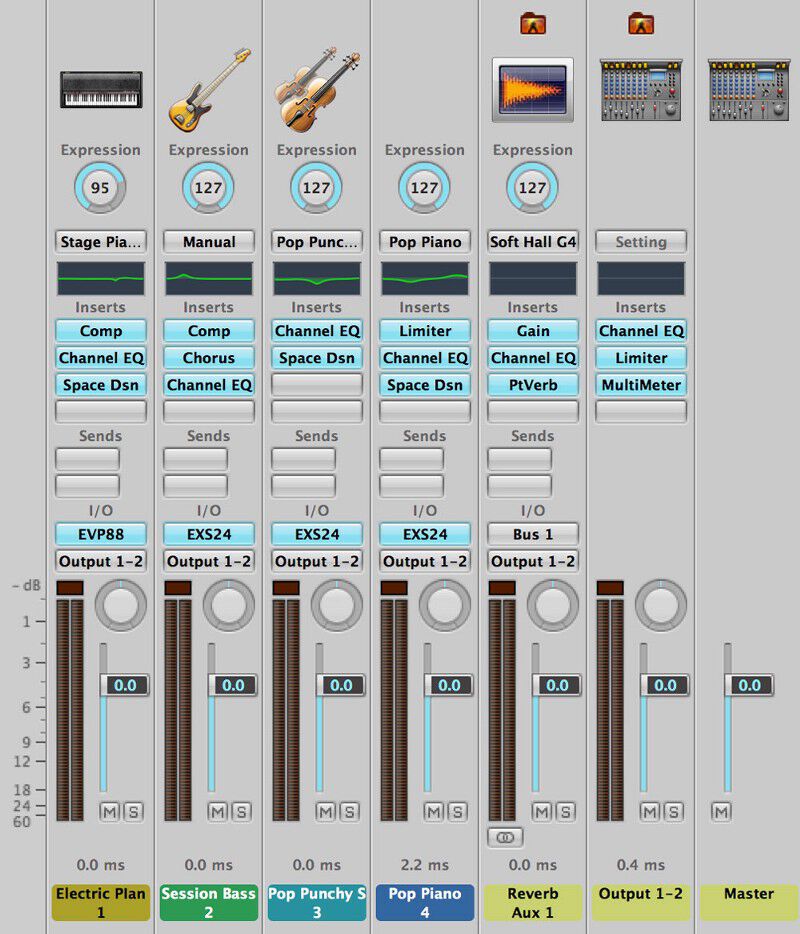Mute the Electric Piano channel

[x=110, y=812]
